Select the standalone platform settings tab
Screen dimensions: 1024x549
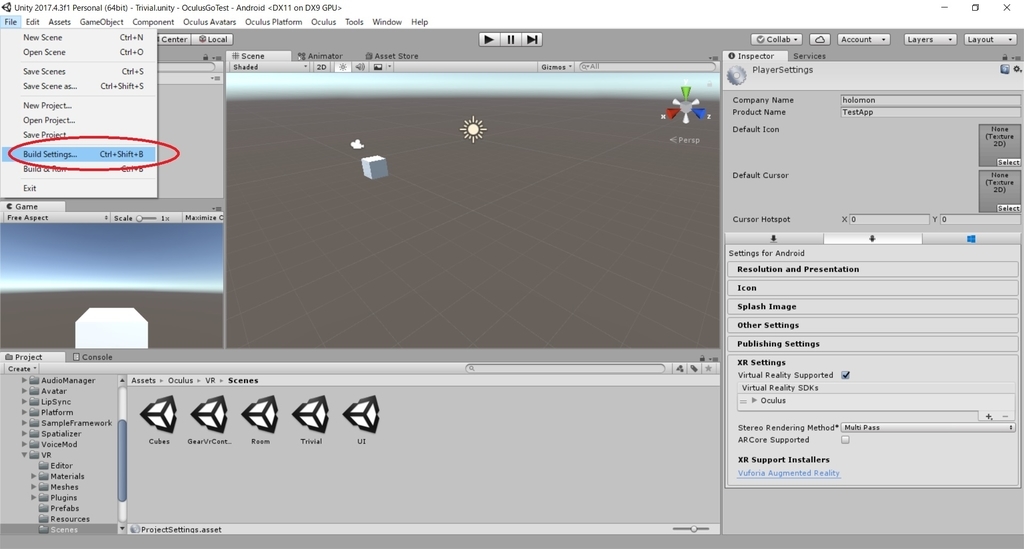774,239
